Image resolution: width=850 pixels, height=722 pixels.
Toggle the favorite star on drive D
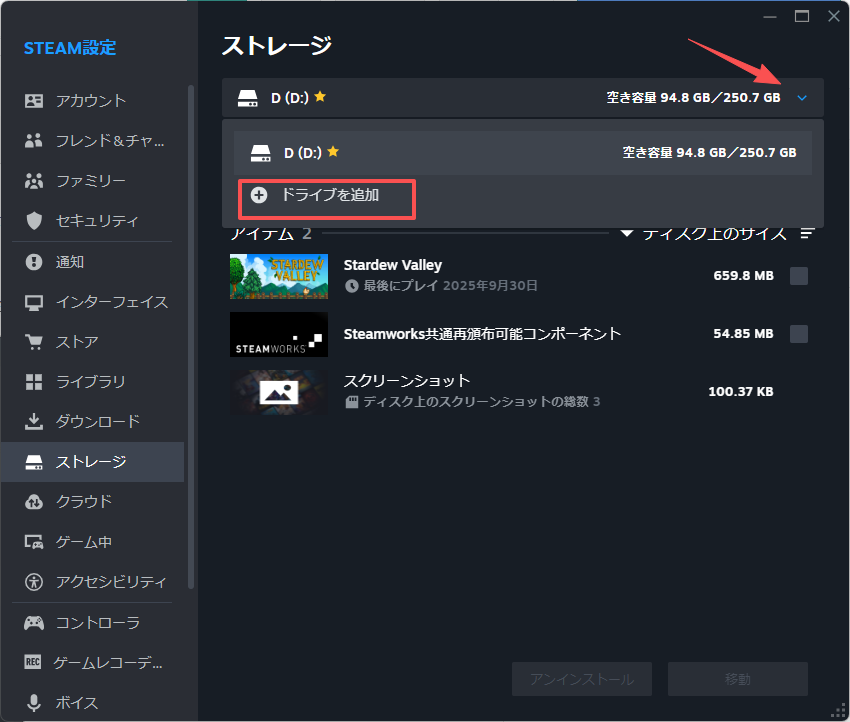tap(318, 97)
